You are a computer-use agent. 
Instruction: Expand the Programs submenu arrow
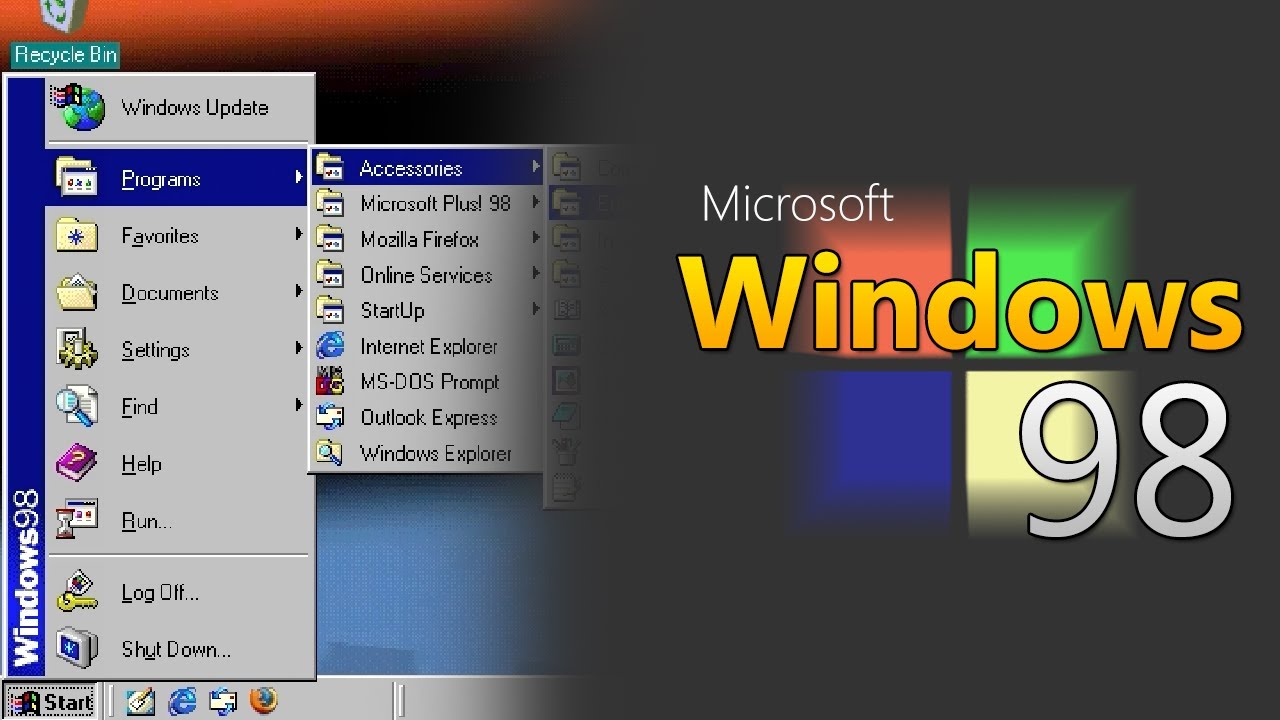click(x=298, y=178)
